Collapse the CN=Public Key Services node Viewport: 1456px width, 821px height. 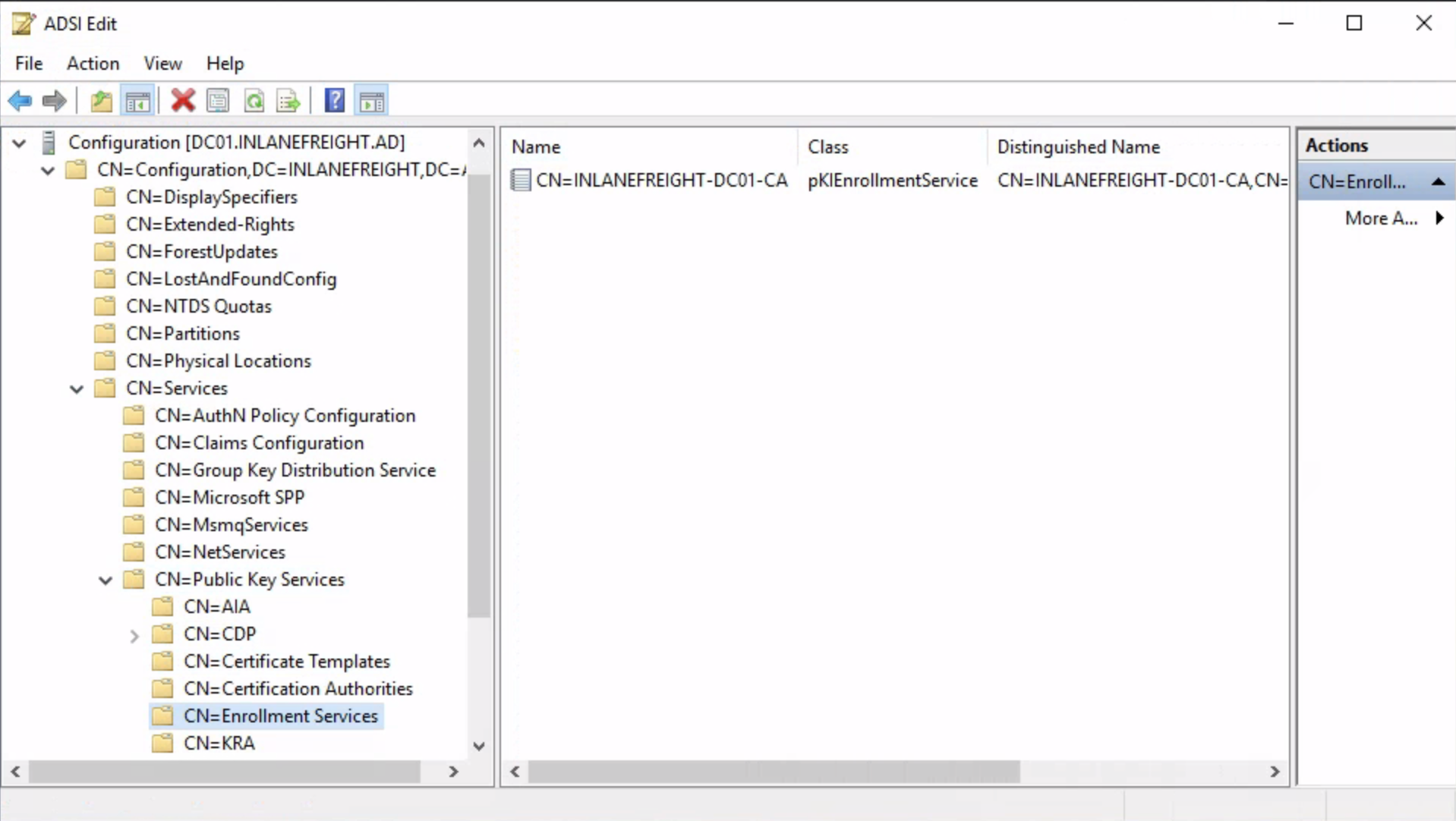click(106, 580)
